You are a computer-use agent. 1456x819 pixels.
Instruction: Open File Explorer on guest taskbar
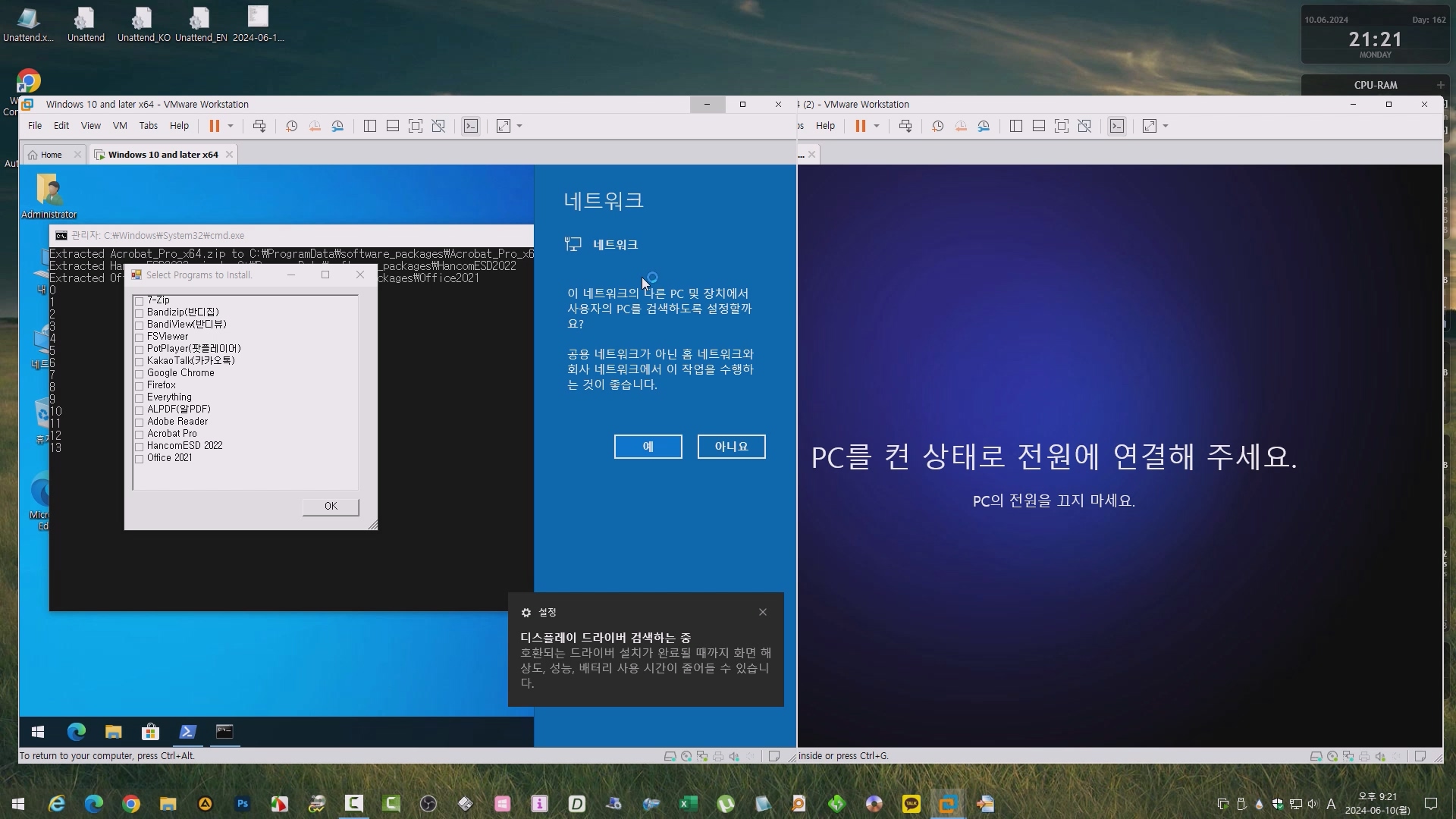click(114, 732)
